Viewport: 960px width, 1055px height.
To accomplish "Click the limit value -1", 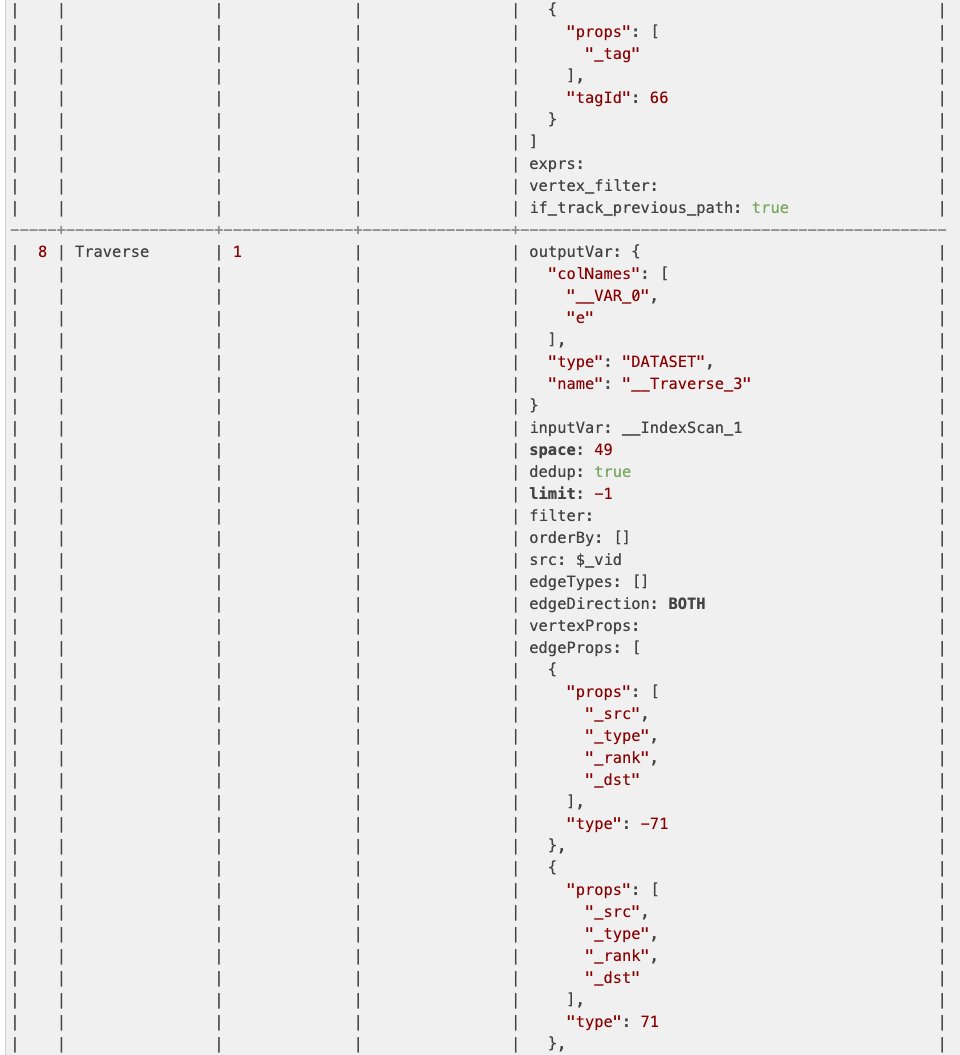I will 603,494.
